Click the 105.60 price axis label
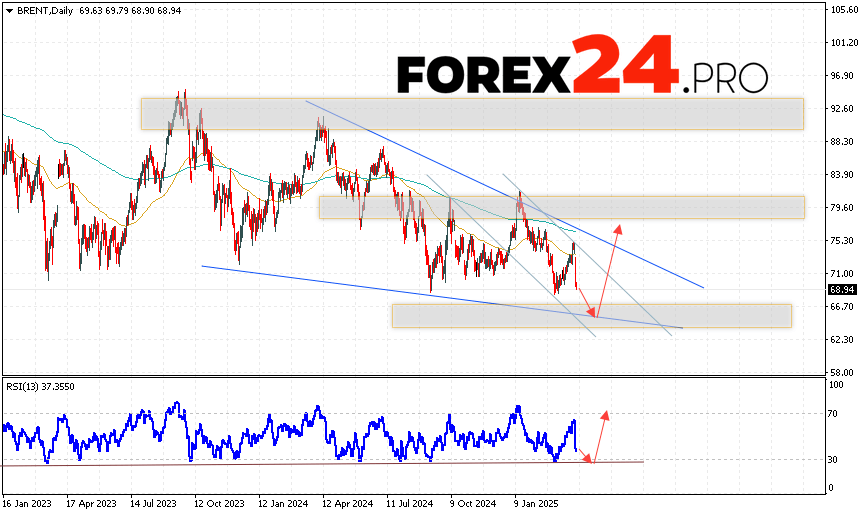 click(x=842, y=10)
